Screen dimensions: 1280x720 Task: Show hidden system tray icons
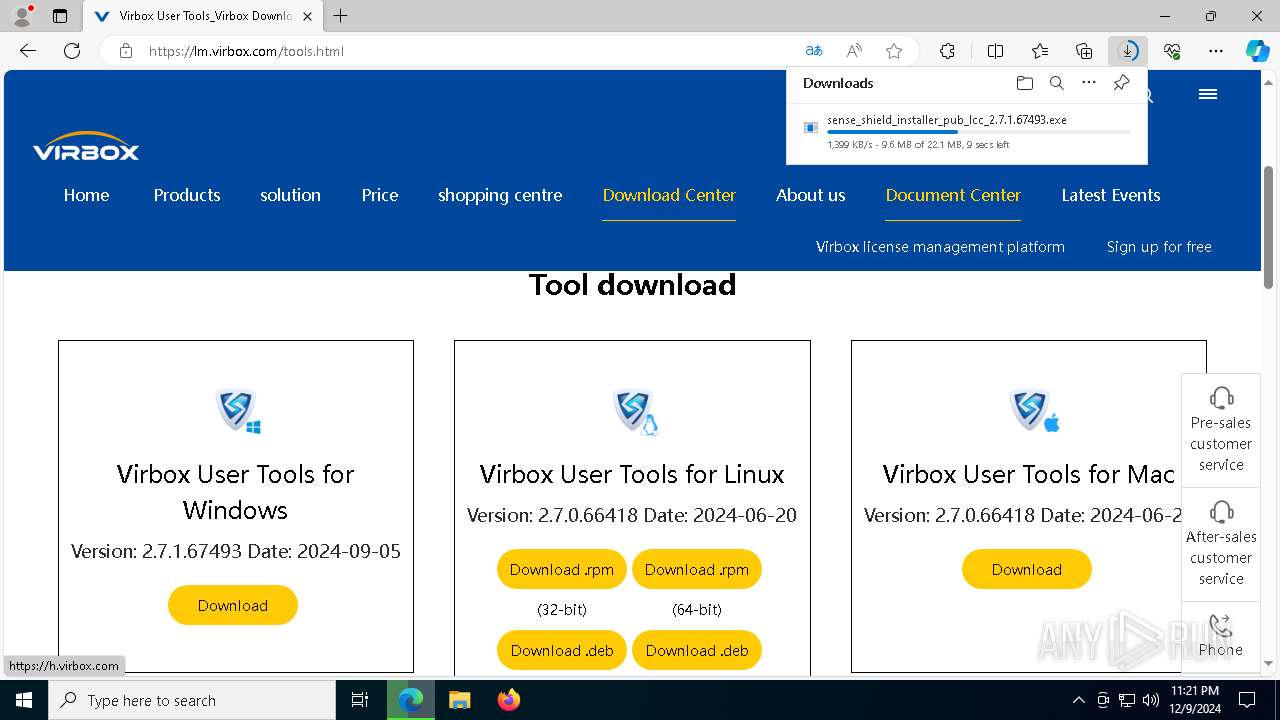1078,700
